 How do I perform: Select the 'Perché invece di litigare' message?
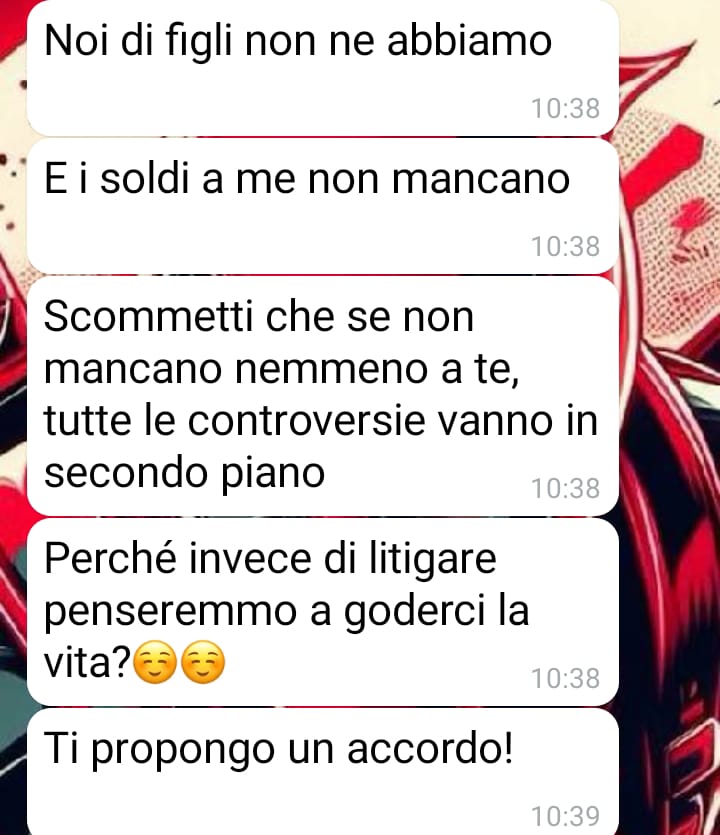[x=323, y=612]
